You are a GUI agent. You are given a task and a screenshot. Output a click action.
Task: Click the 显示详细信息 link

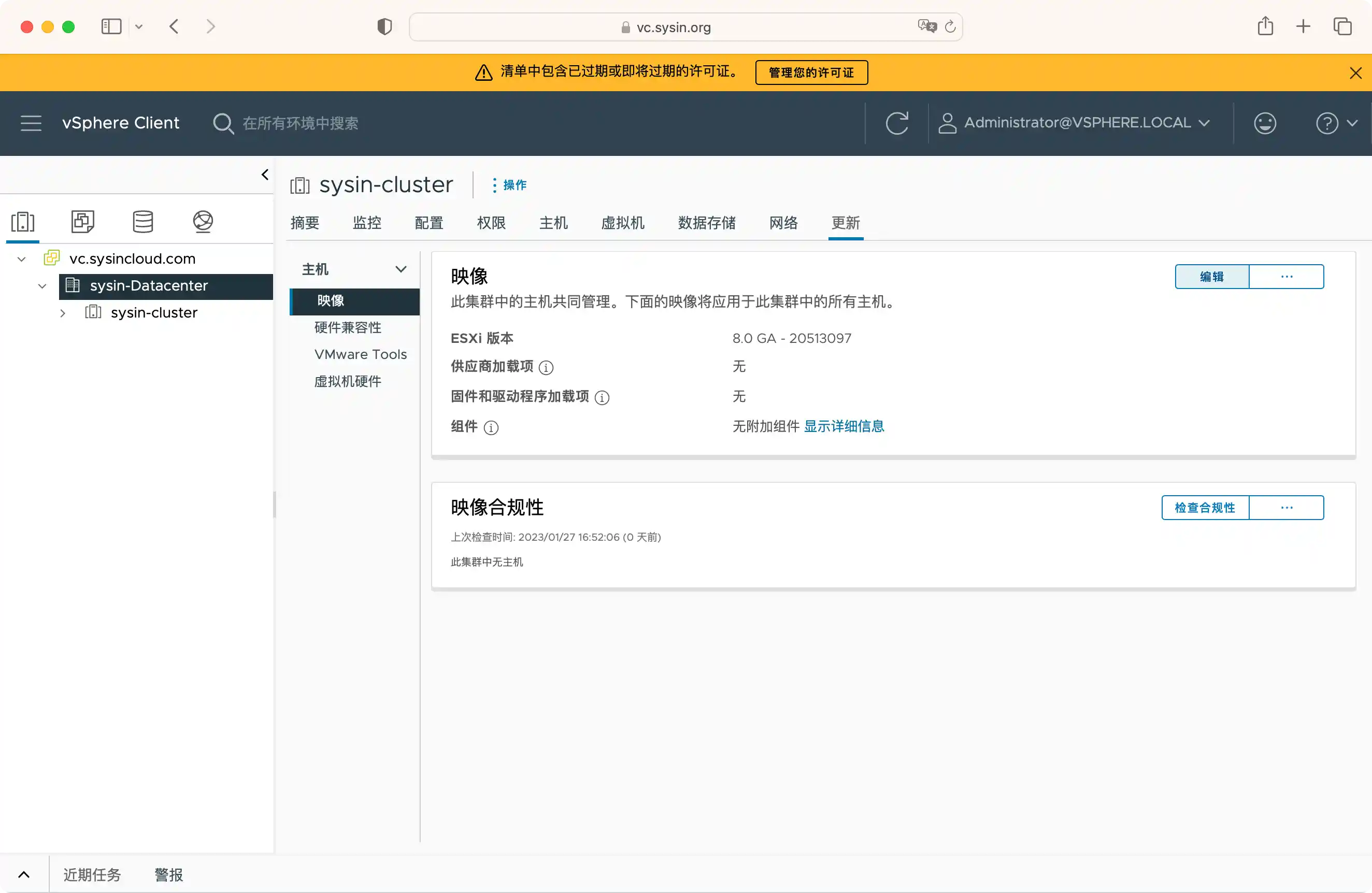click(x=844, y=426)
